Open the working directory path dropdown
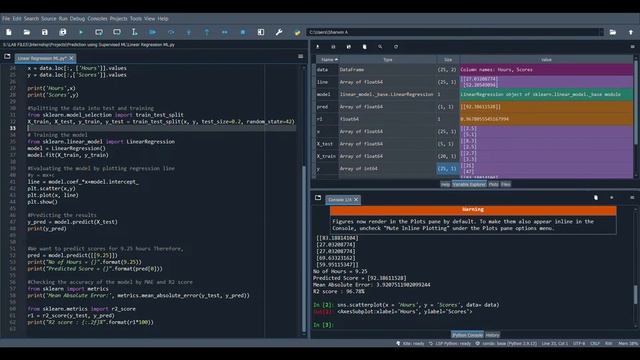640x360 pixels. pyautogui.click(x=601, y=32)
